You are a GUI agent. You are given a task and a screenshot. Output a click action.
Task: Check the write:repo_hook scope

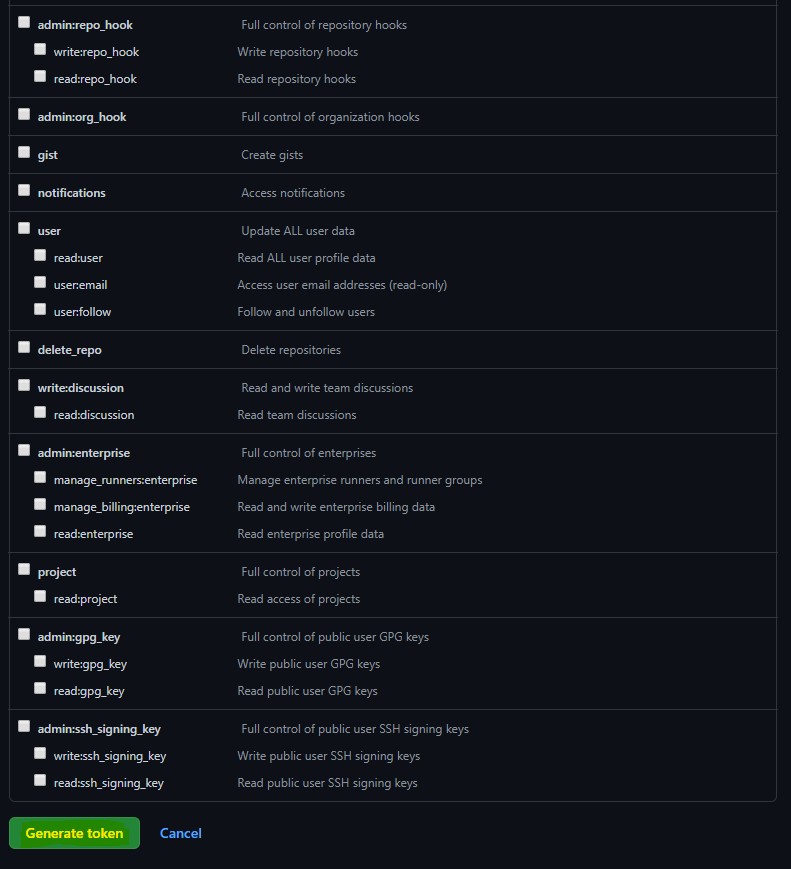(x=40, y=49)
